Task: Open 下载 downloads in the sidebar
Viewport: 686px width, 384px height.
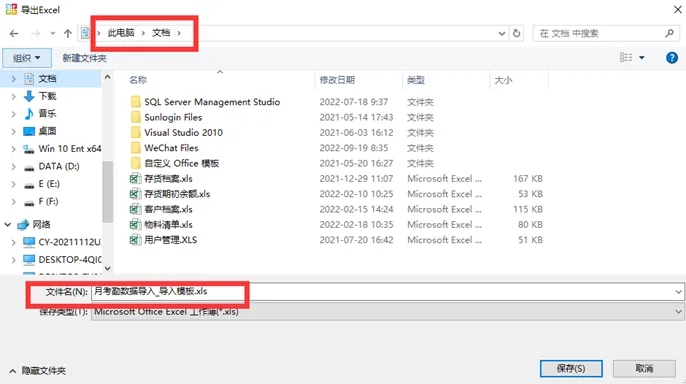Action: coord(47,96)
